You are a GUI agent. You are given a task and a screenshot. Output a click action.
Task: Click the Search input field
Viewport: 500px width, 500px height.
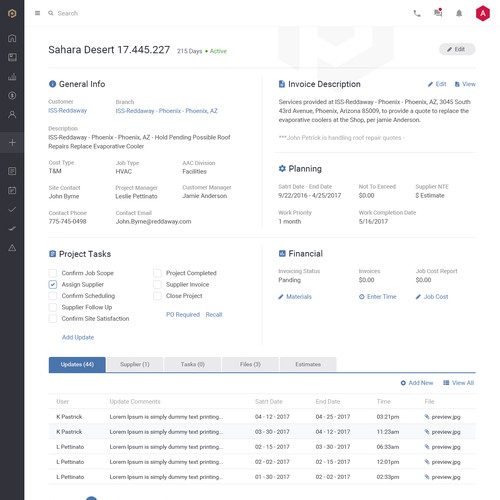[68, 13]
